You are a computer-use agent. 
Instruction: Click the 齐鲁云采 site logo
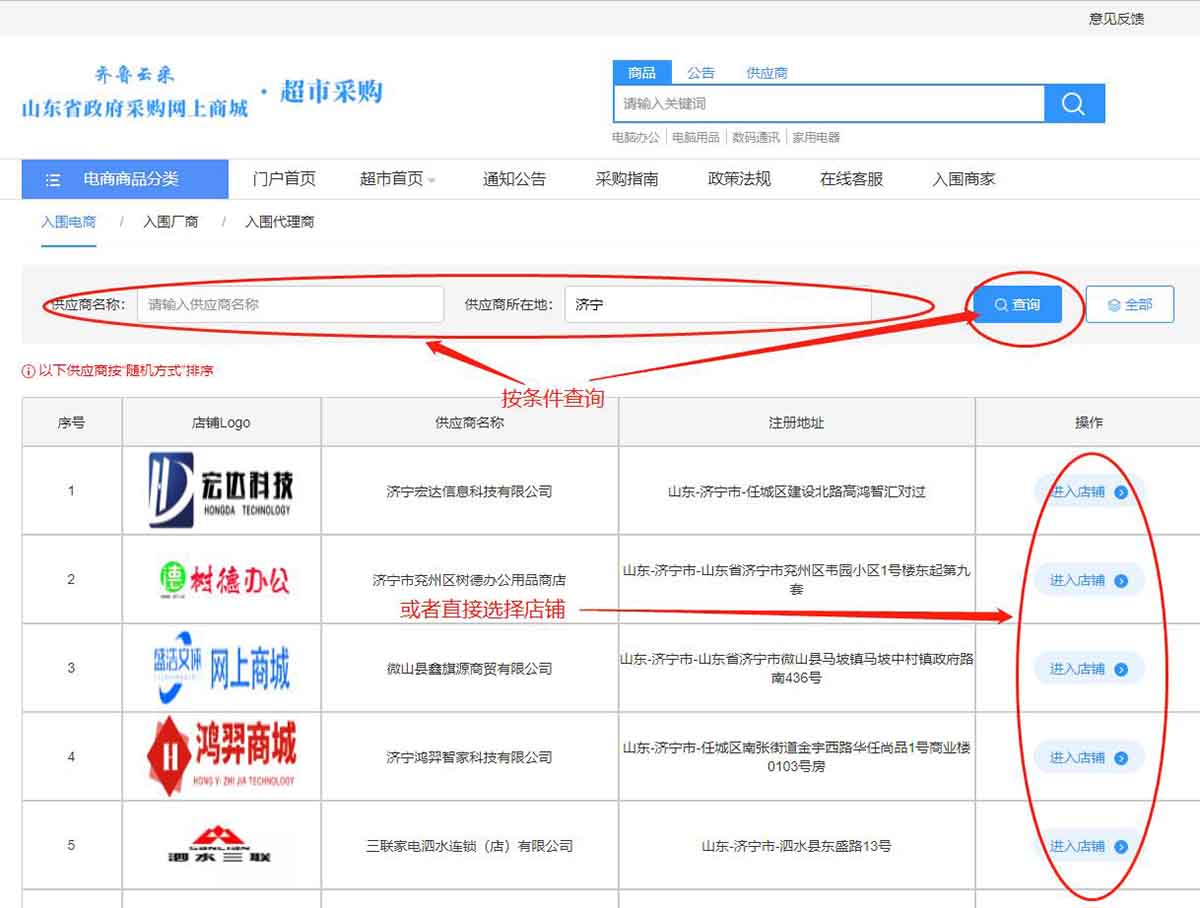[x=135, y=91]
